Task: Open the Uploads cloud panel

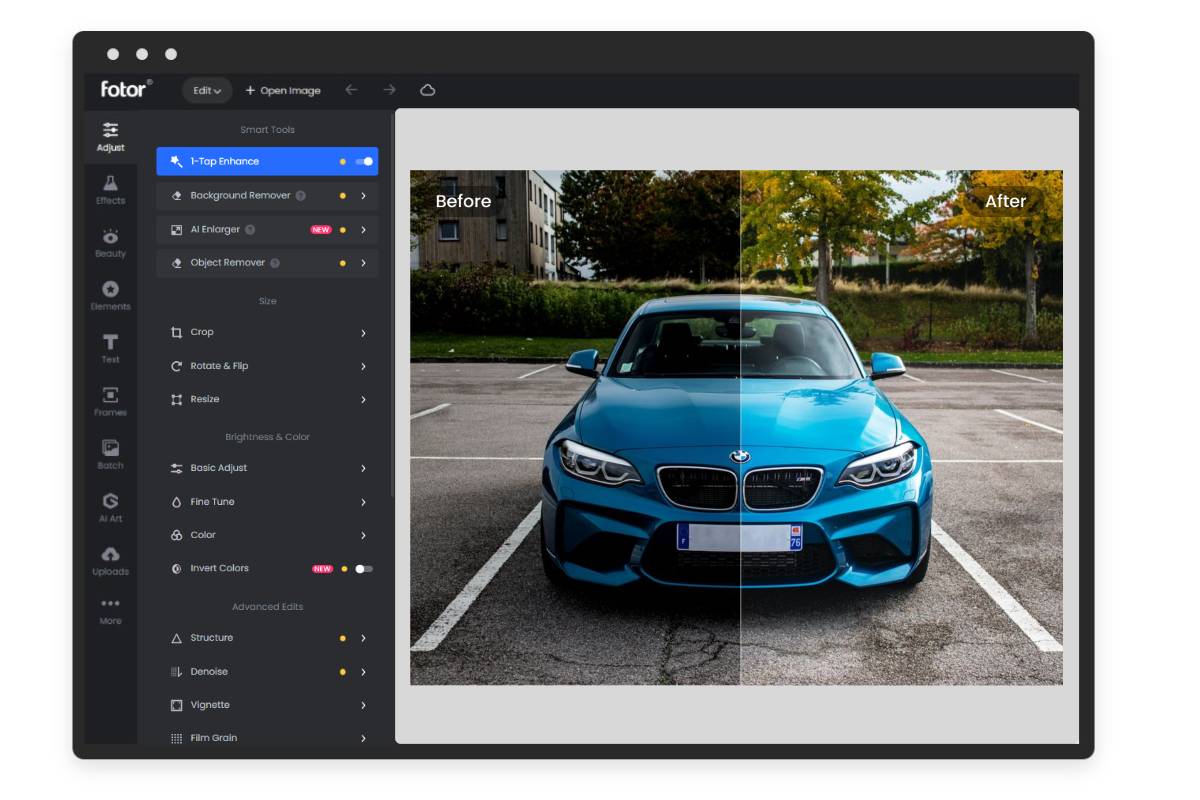Action: click(x=110, y=561)
